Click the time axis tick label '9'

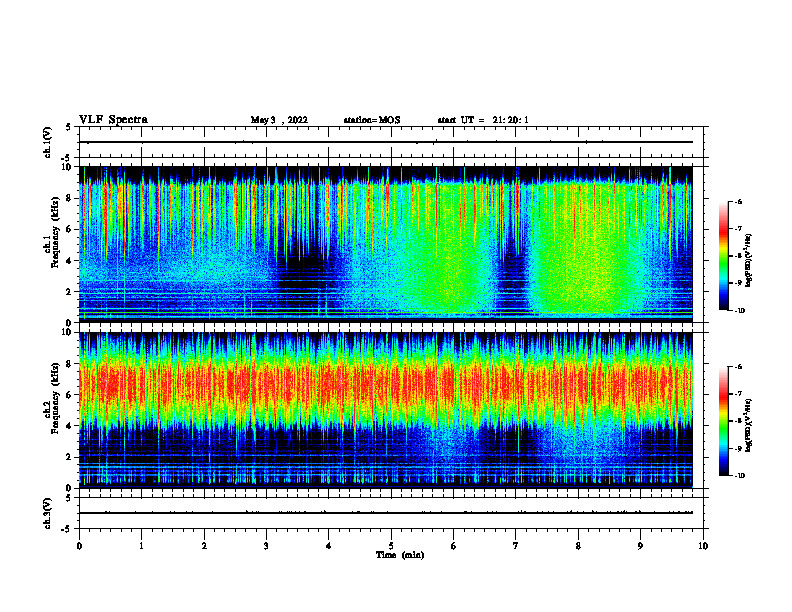640,546
